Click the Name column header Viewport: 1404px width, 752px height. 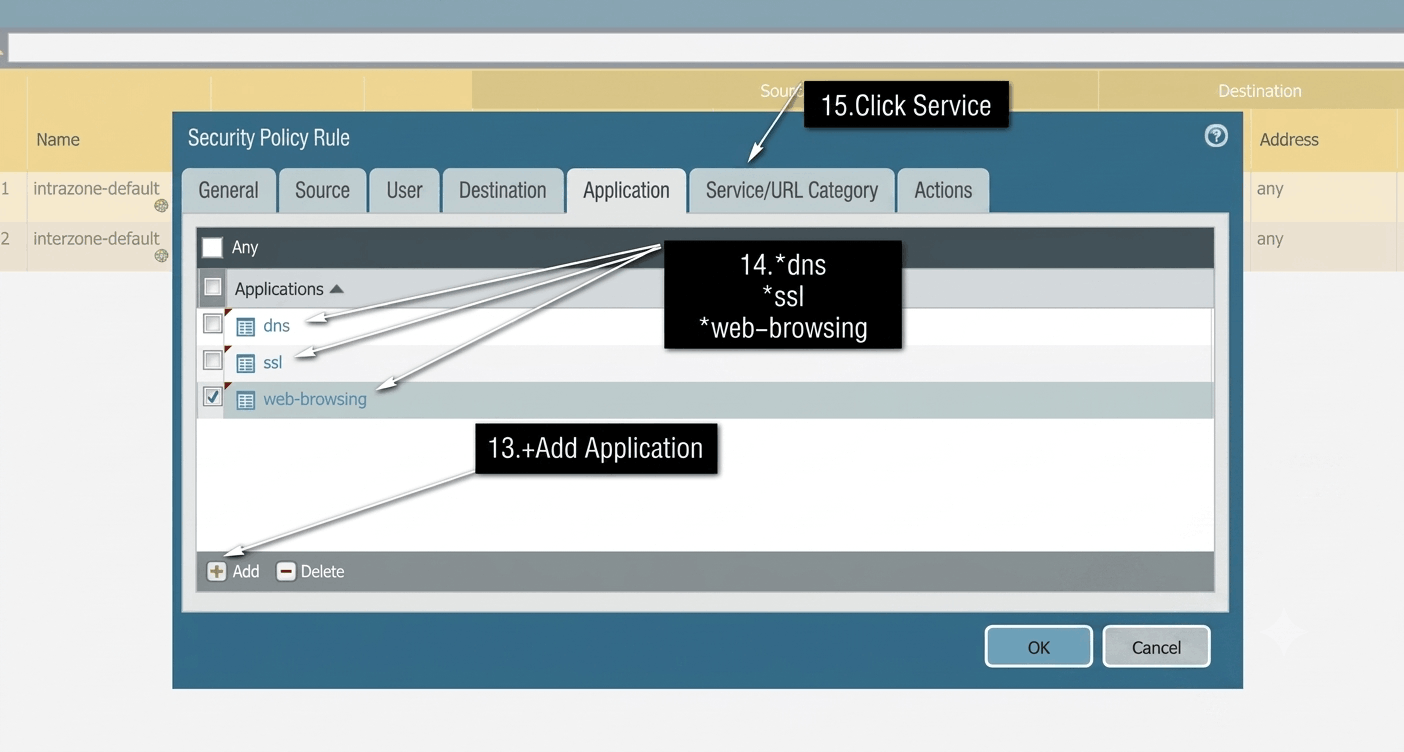(58, 140)
